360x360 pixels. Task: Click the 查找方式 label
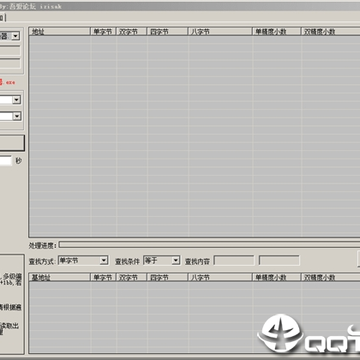pos(42,262)
